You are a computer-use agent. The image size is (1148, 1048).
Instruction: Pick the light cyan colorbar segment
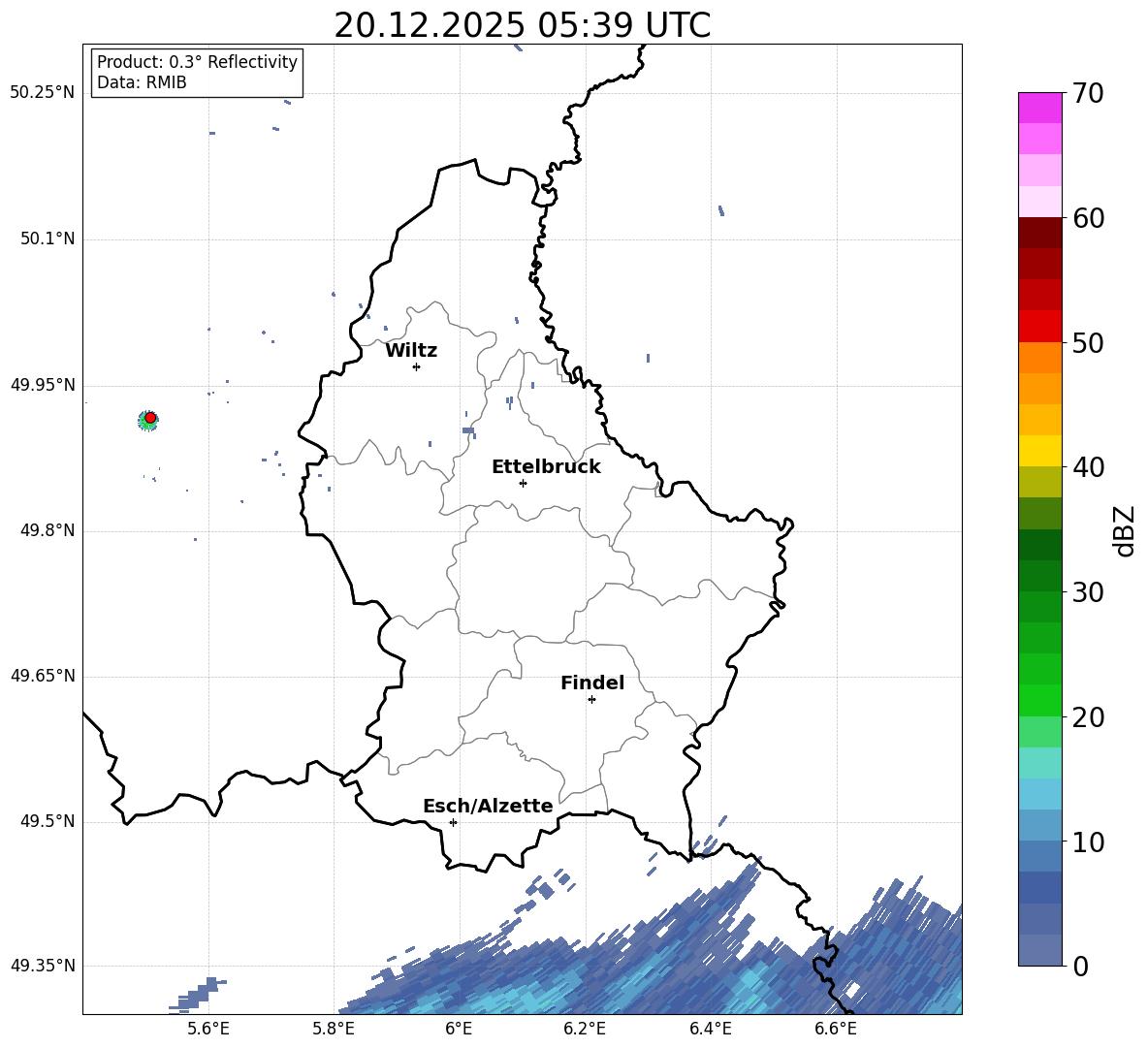(1039, 763)
